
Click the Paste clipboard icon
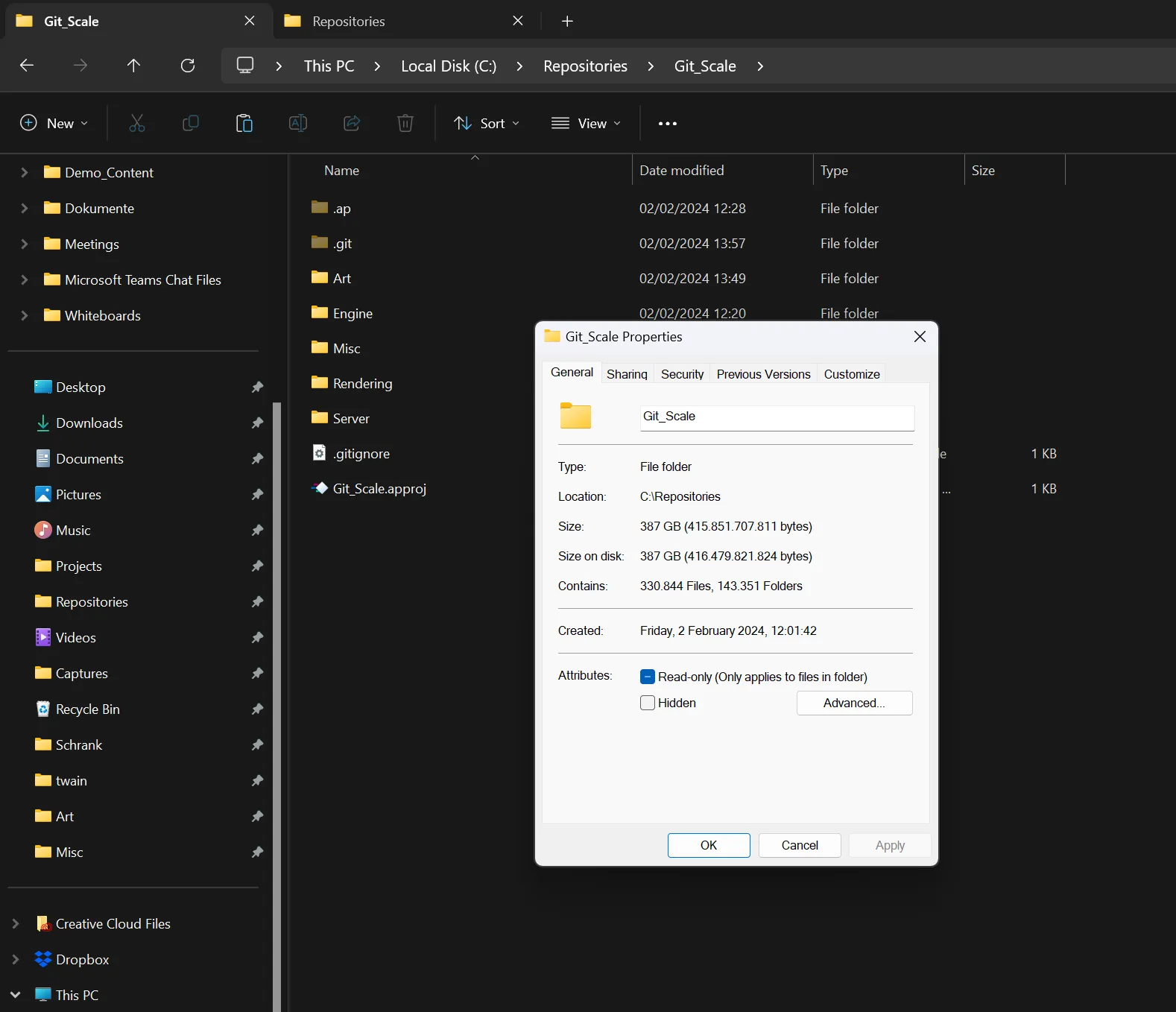[x=244, y=123]
